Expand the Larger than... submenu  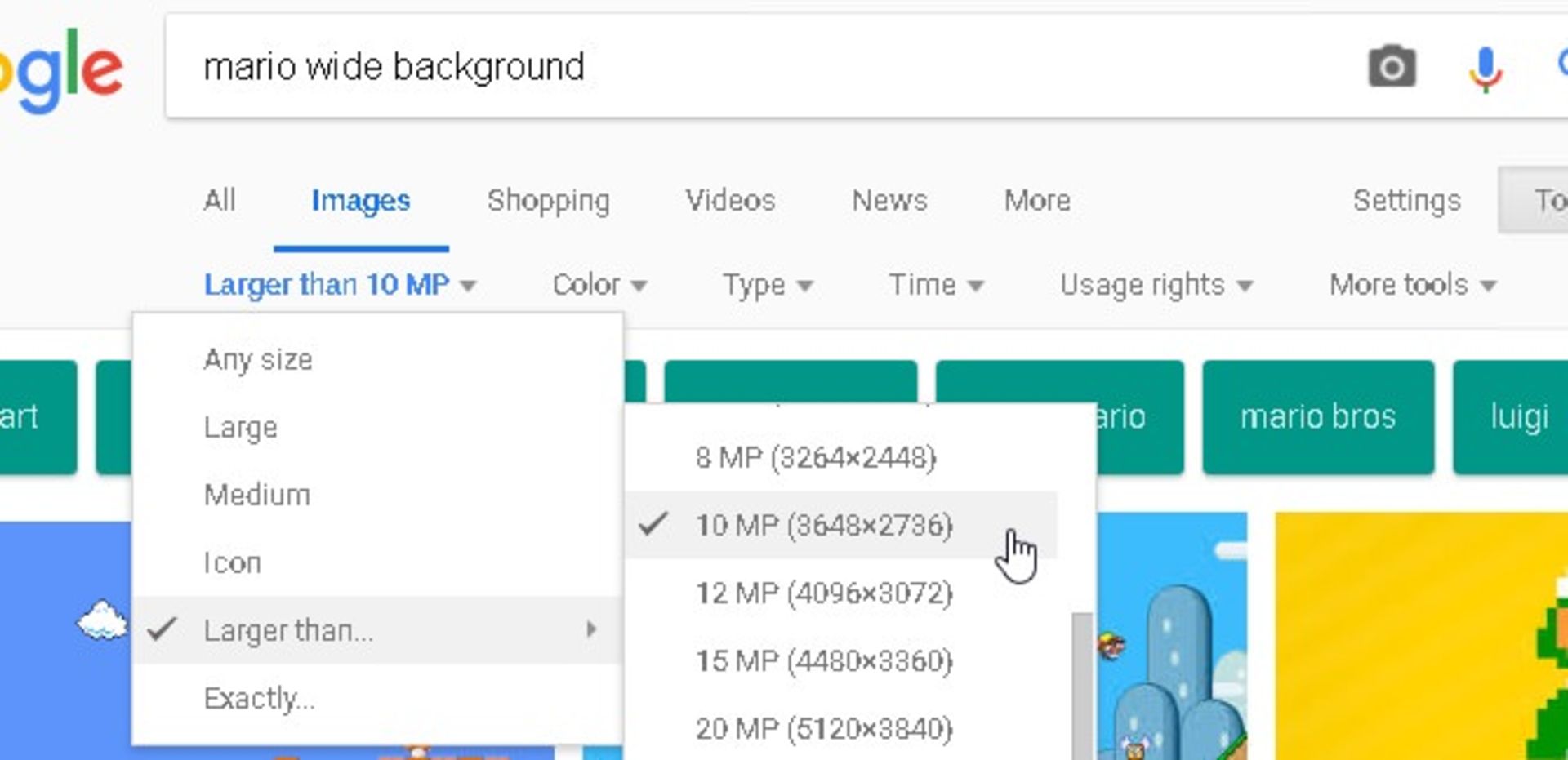click(377, 629)
